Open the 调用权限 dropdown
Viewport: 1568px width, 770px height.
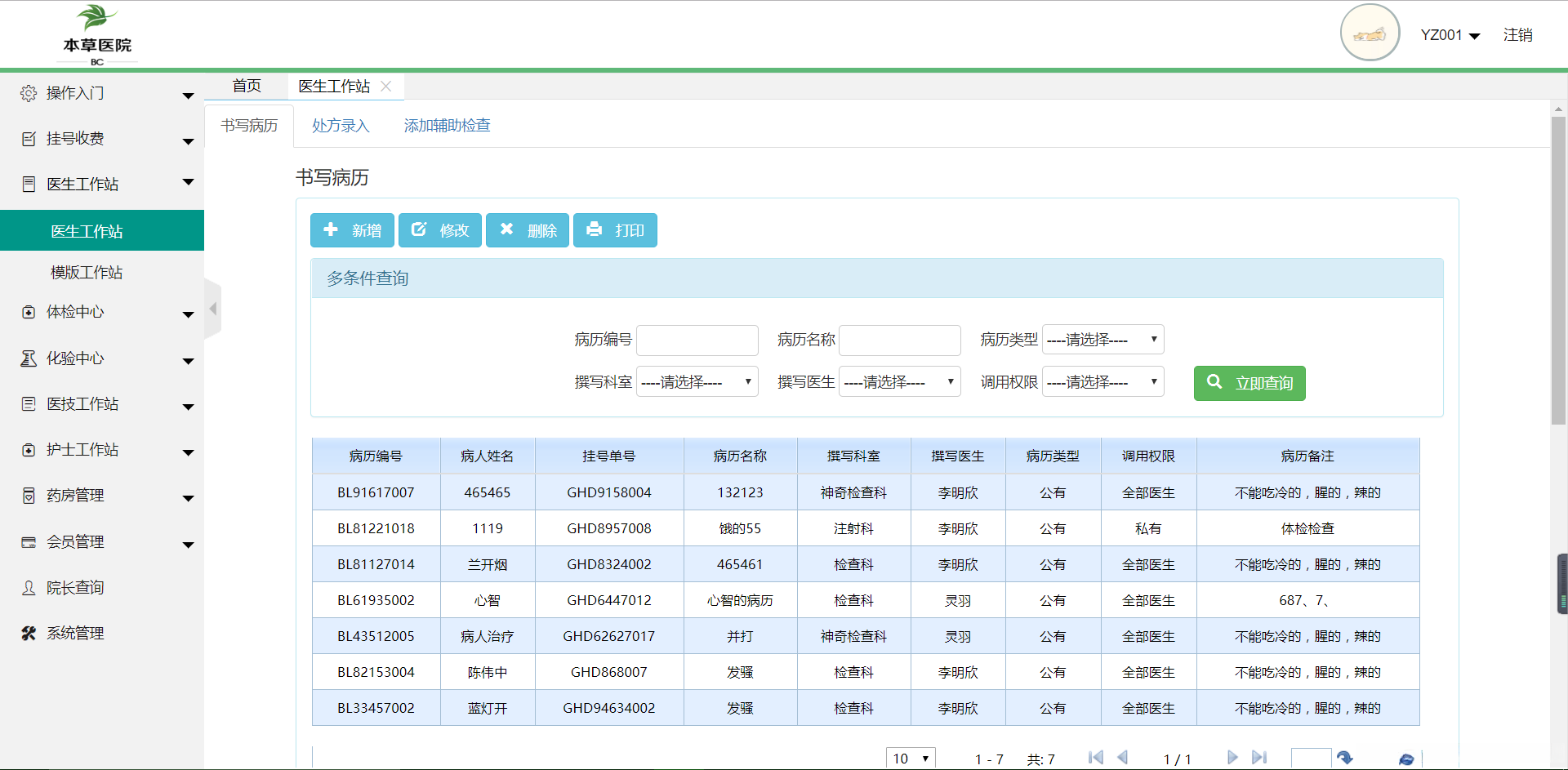tap(1102, 382)
